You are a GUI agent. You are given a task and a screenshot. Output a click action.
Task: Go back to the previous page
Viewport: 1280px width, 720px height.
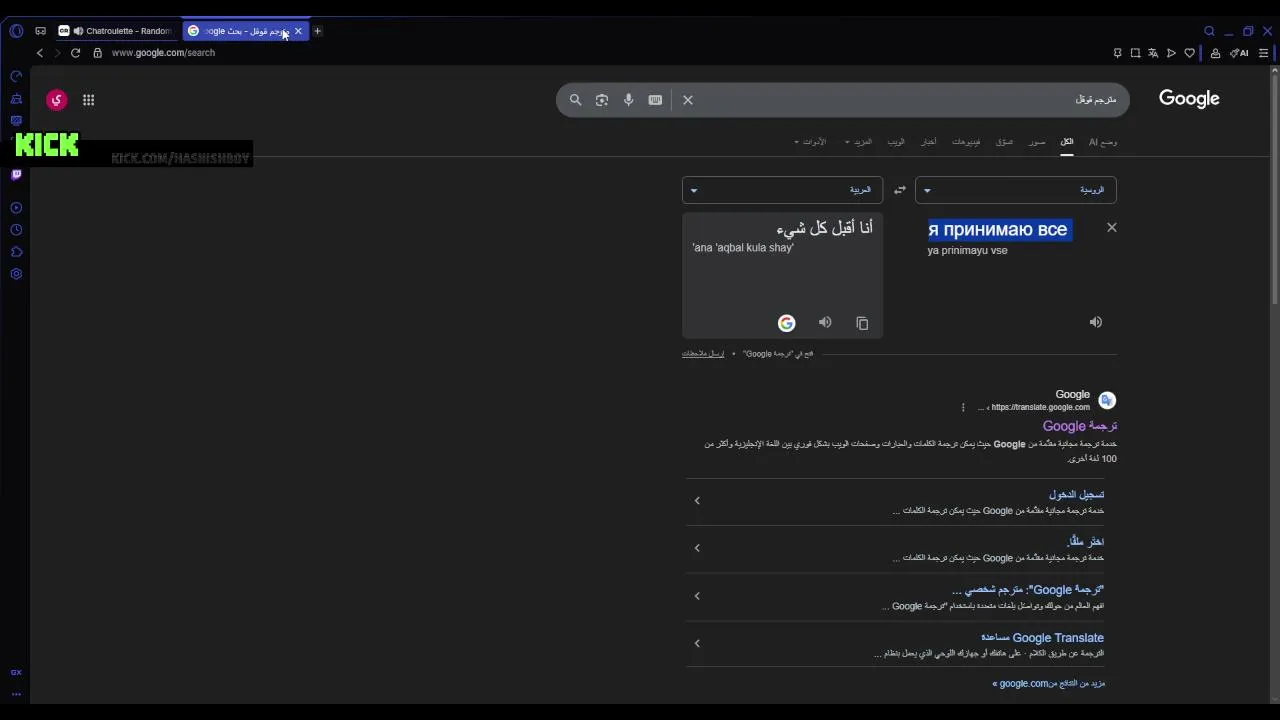click(40, 53)
